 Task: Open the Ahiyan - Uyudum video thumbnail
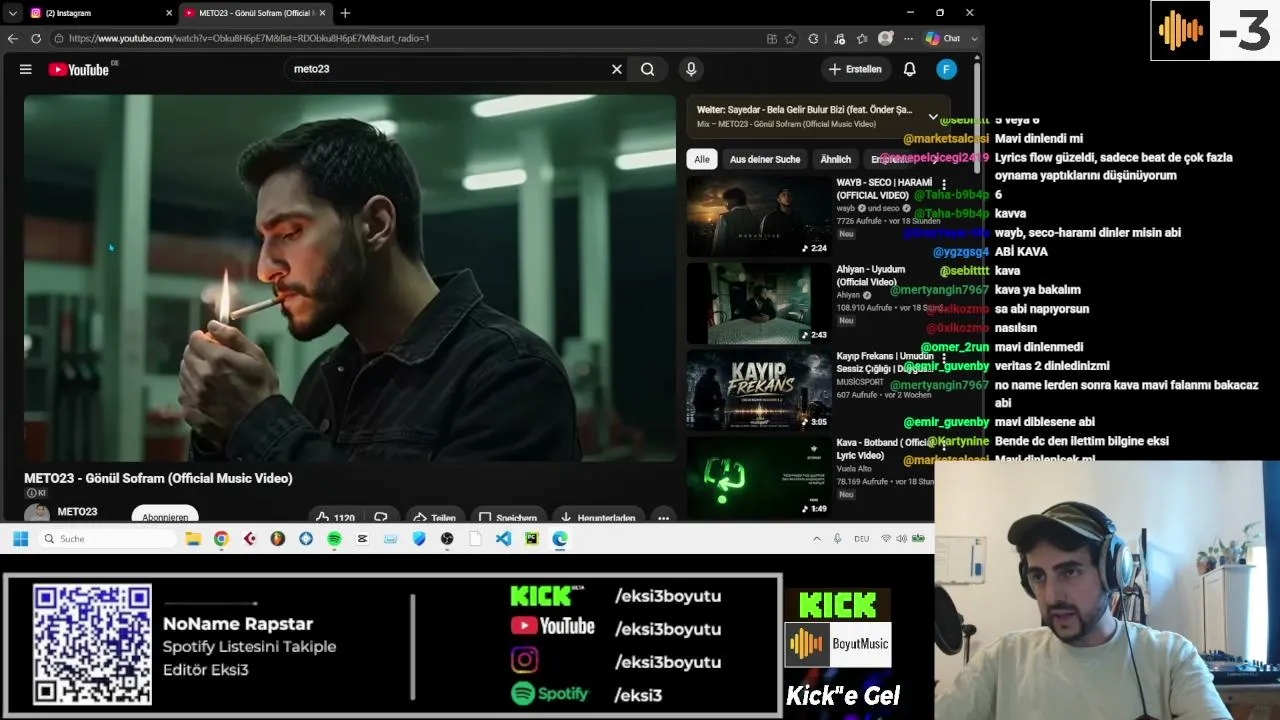click(x=758, y=303)
